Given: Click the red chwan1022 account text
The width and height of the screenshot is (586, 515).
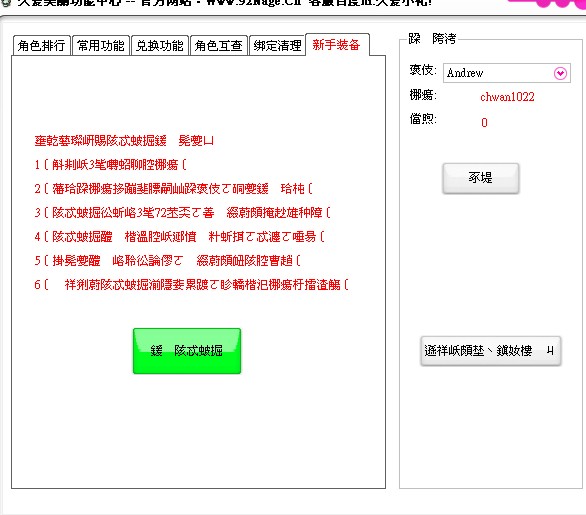Looking at the screenshot, I should 507,97.
